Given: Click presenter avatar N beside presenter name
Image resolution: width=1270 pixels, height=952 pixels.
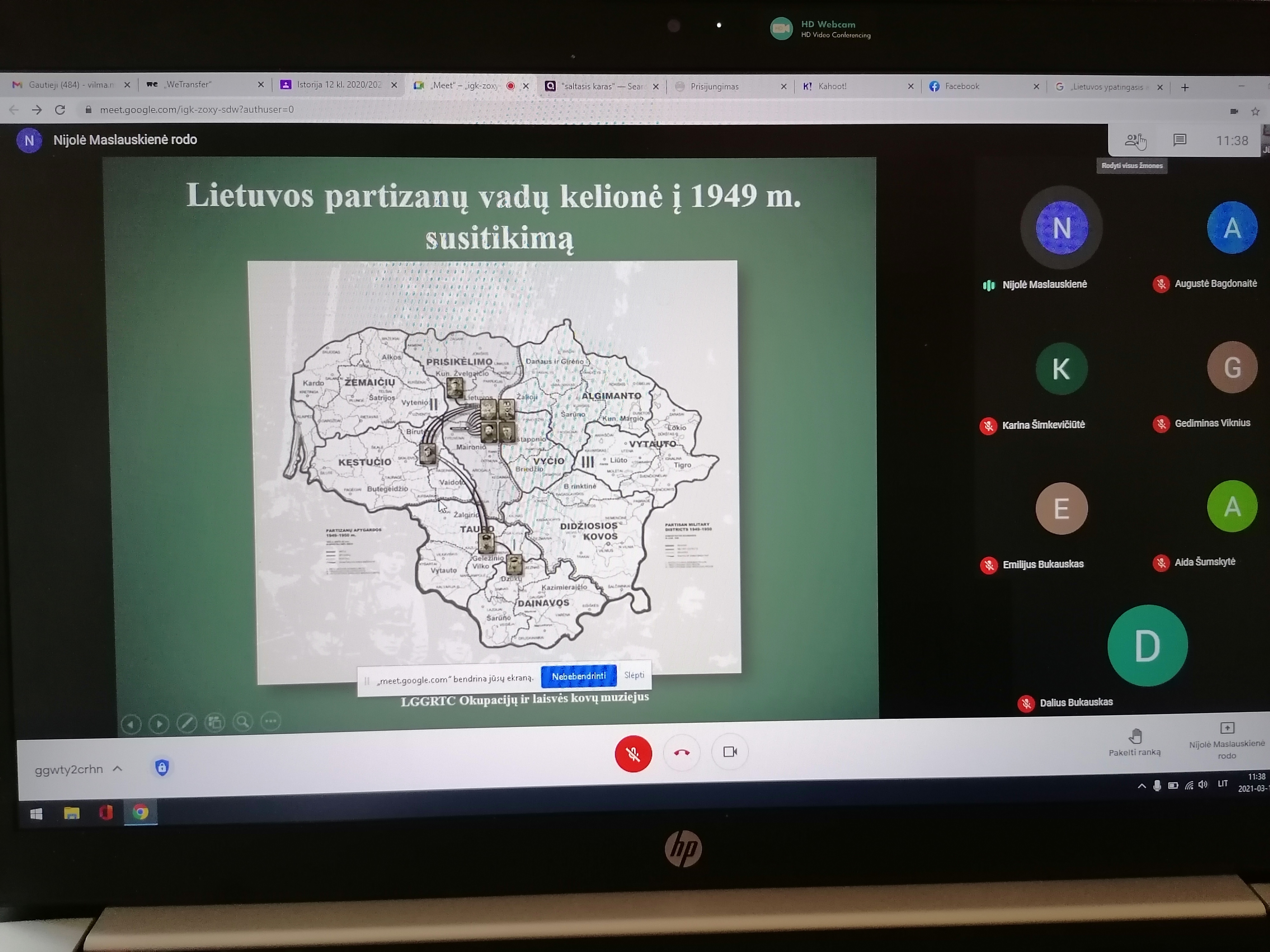Looking at the screenshot, I should point(29,140).
